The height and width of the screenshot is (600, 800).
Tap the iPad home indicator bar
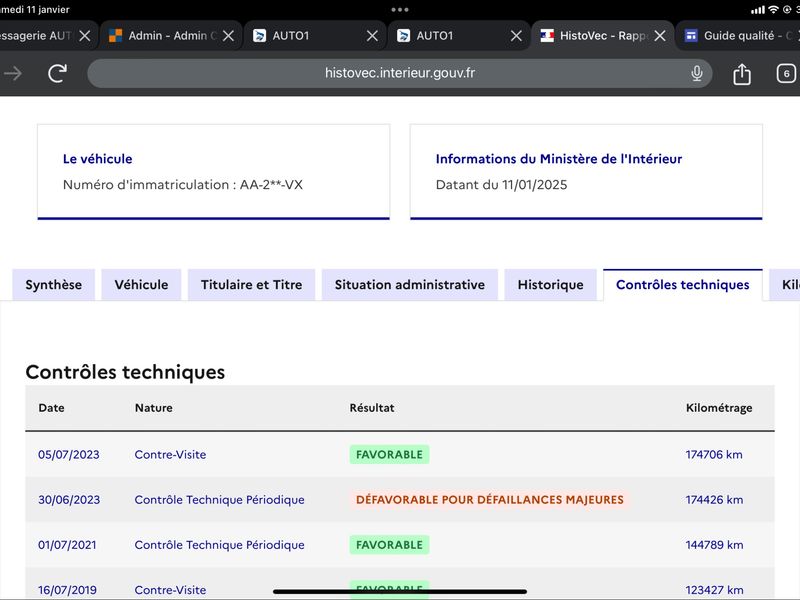click(400, 592)
